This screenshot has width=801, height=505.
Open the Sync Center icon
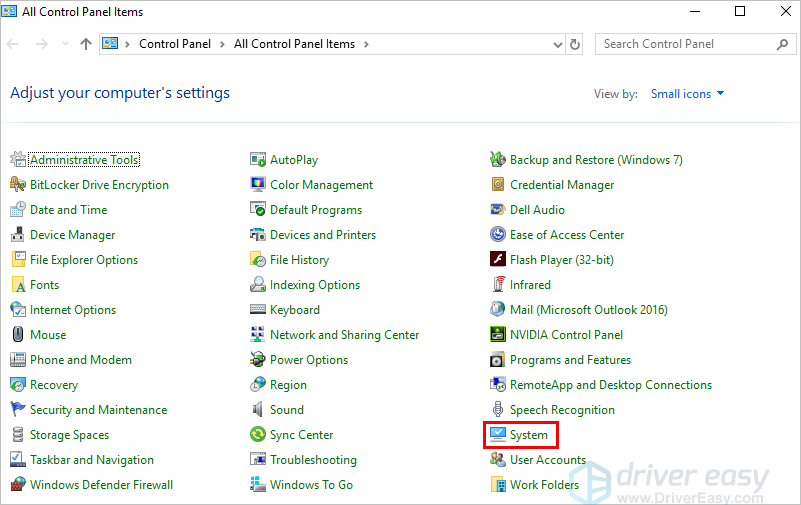pos(258,435)
